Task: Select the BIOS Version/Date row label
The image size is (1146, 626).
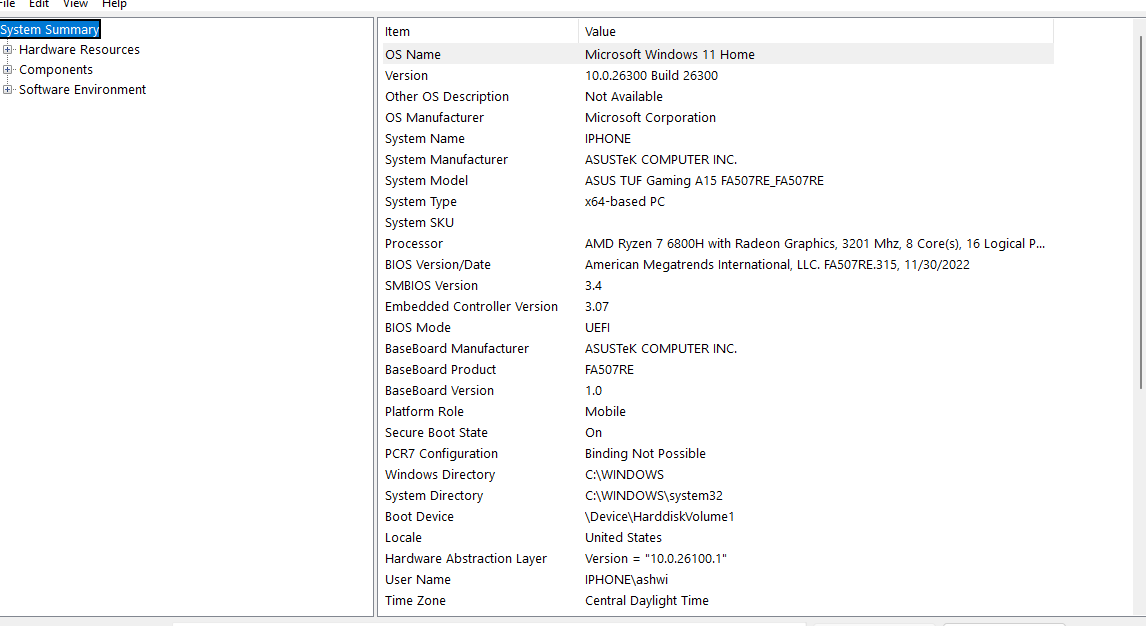Action: (x=438, y=264)
